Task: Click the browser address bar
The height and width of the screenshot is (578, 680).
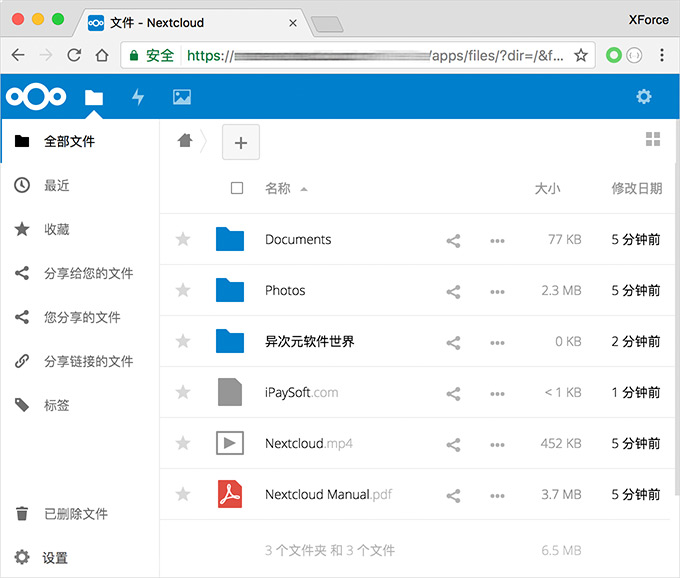Action: [x=356, y=55]
